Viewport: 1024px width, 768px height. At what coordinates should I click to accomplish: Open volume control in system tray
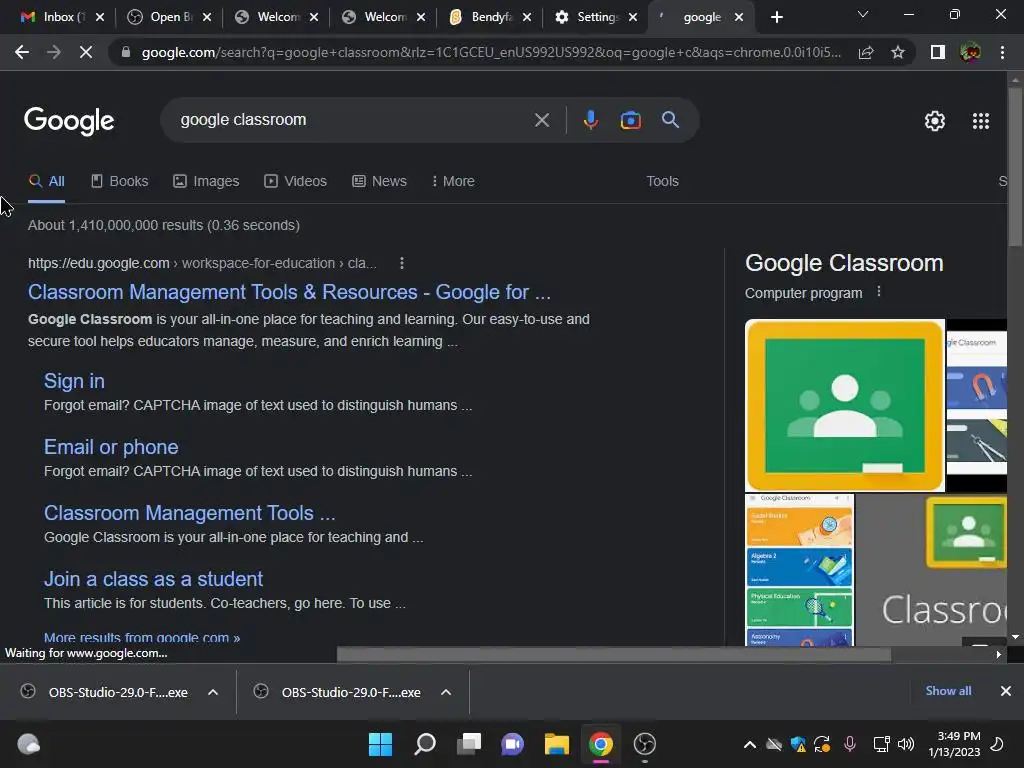906,744
